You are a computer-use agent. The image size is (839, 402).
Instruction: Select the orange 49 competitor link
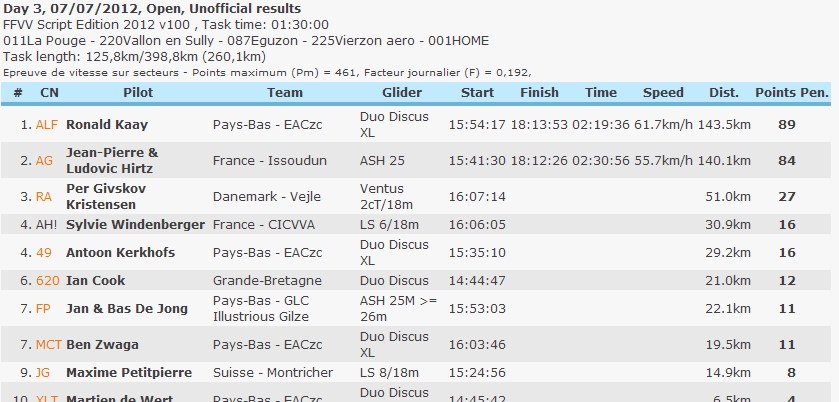44,253
